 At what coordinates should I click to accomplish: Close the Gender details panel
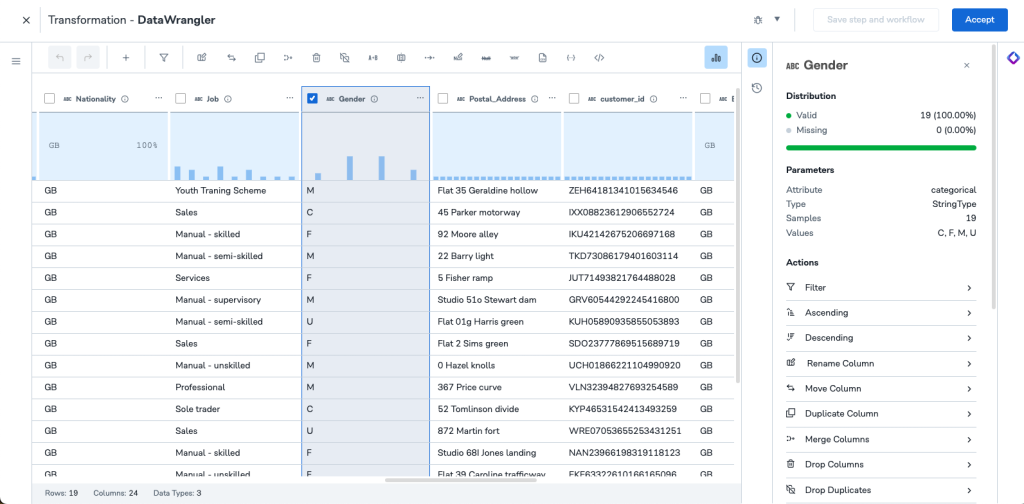point(966,65)
